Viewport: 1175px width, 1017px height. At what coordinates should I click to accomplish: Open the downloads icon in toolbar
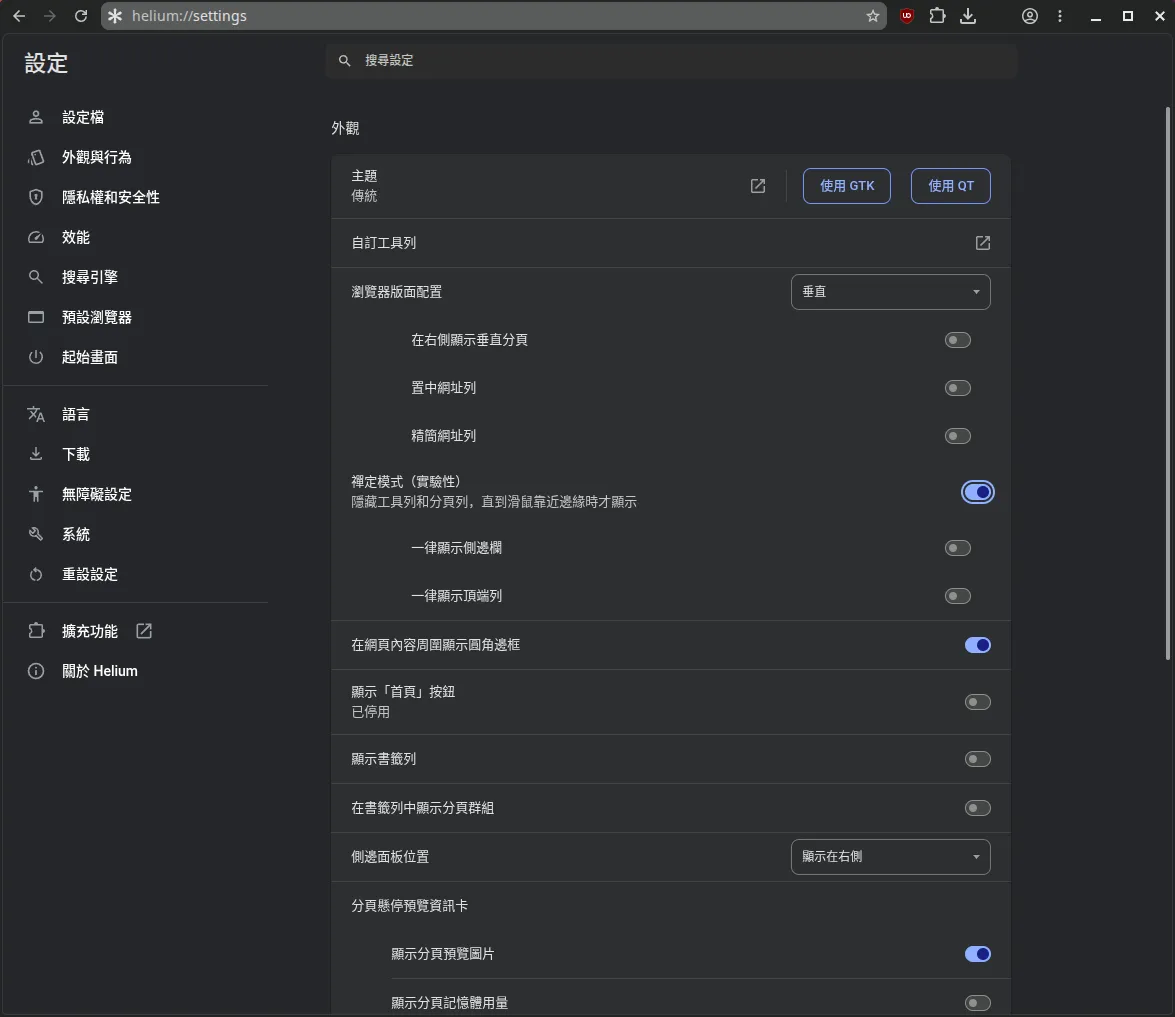[x=968, y=16]
